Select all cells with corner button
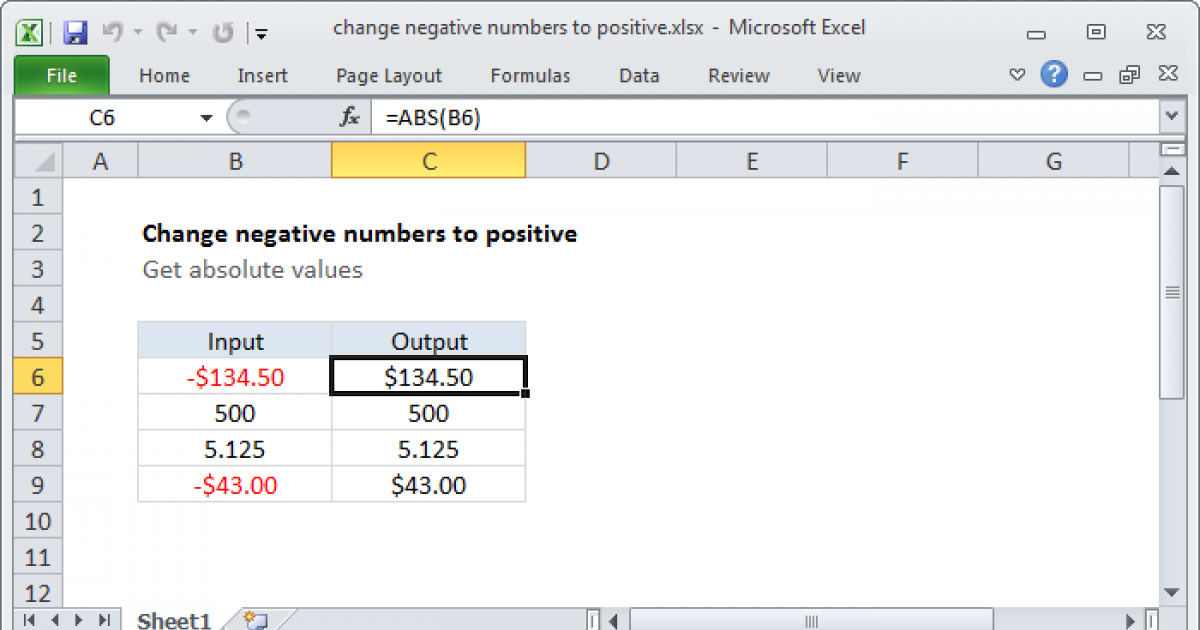The height and width of the screenshot is (630, 1200). click(37, 160)
